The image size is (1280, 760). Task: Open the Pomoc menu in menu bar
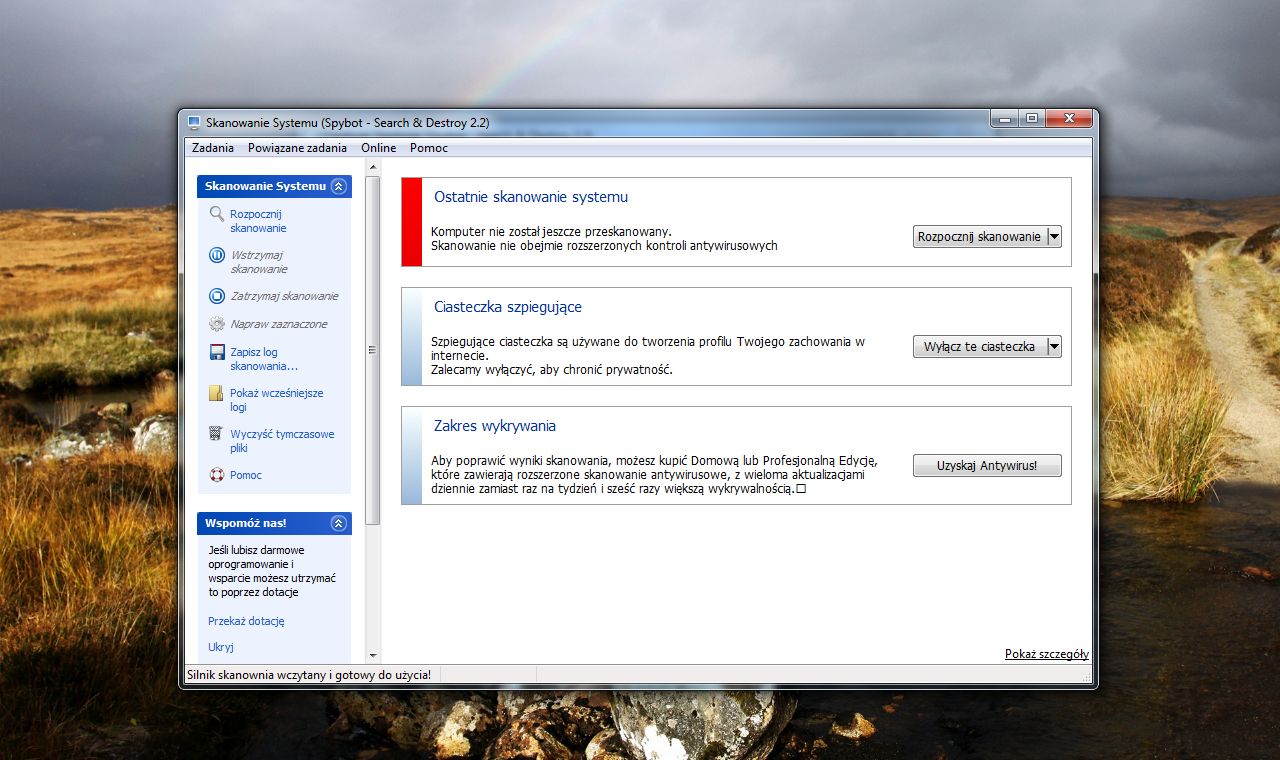(x=429, y=148)
